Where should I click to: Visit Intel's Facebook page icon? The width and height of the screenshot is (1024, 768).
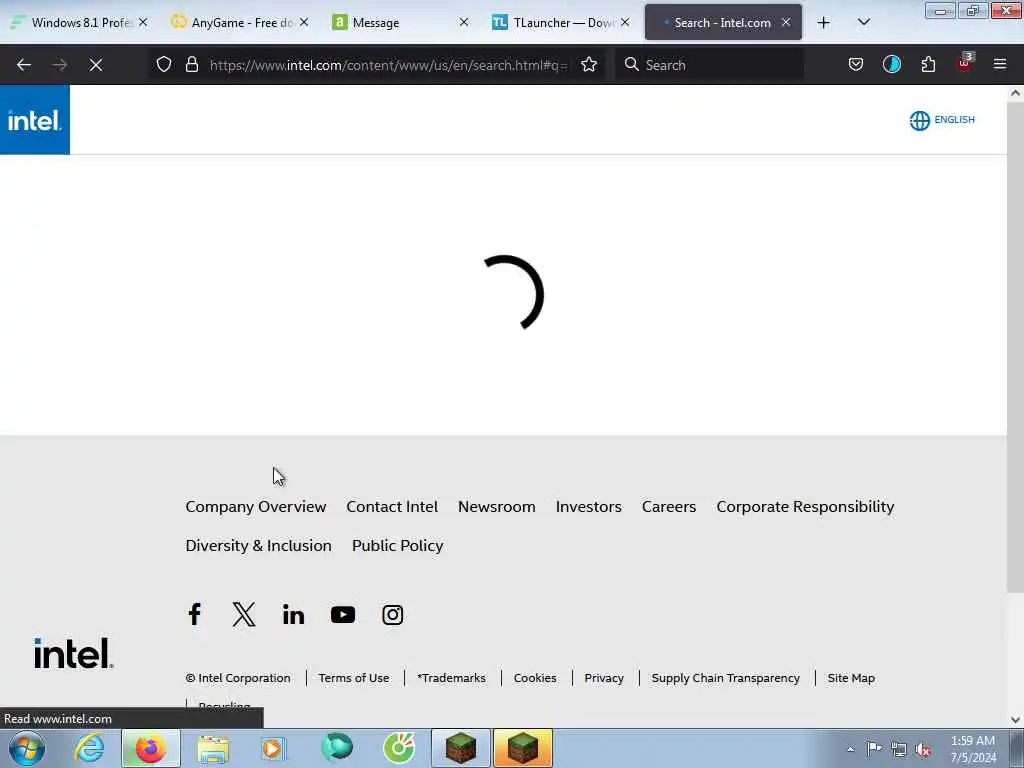click(x=194, y=615)
